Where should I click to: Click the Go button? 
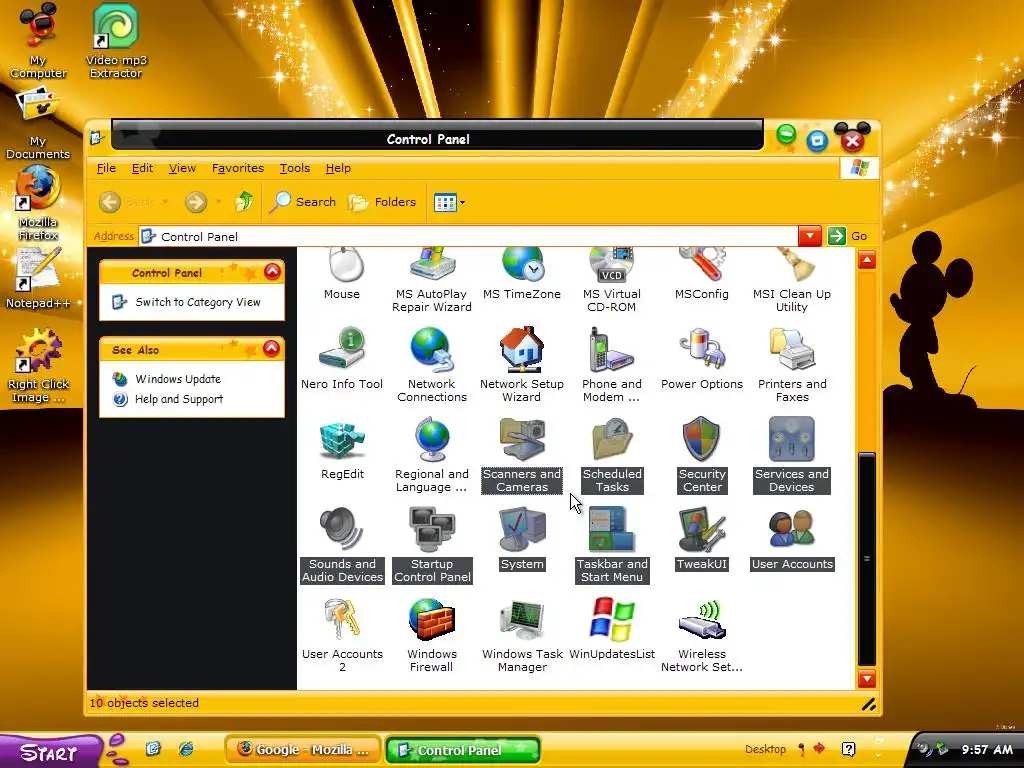click(848, 236)
